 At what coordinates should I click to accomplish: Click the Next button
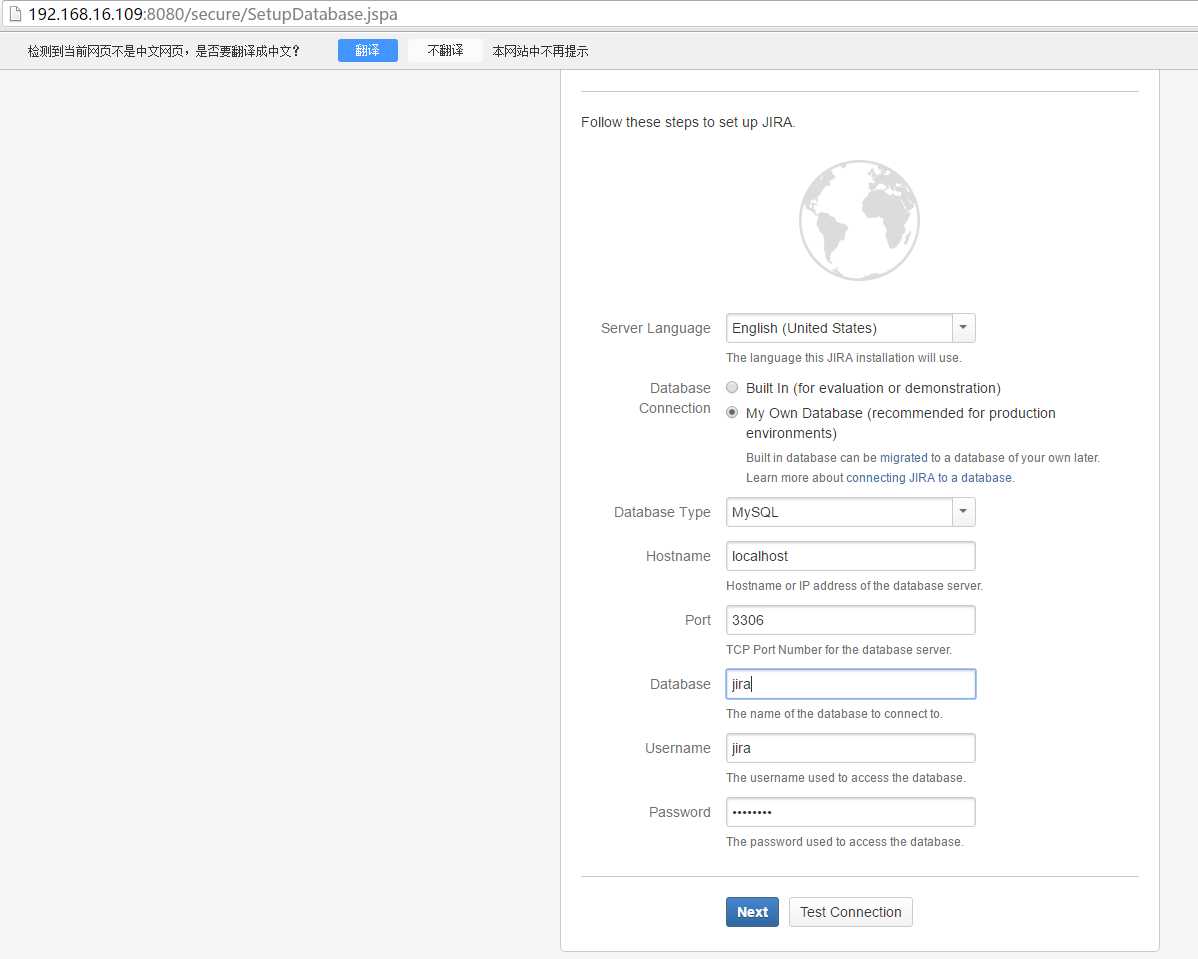pyautogui.click(x=752, y=912)
